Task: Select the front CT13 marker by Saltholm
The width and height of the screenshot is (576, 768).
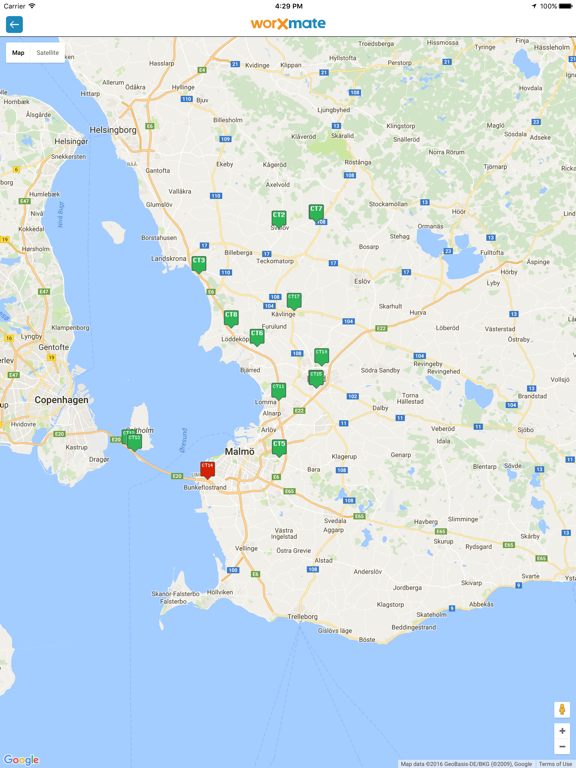Action: [134, 442]
